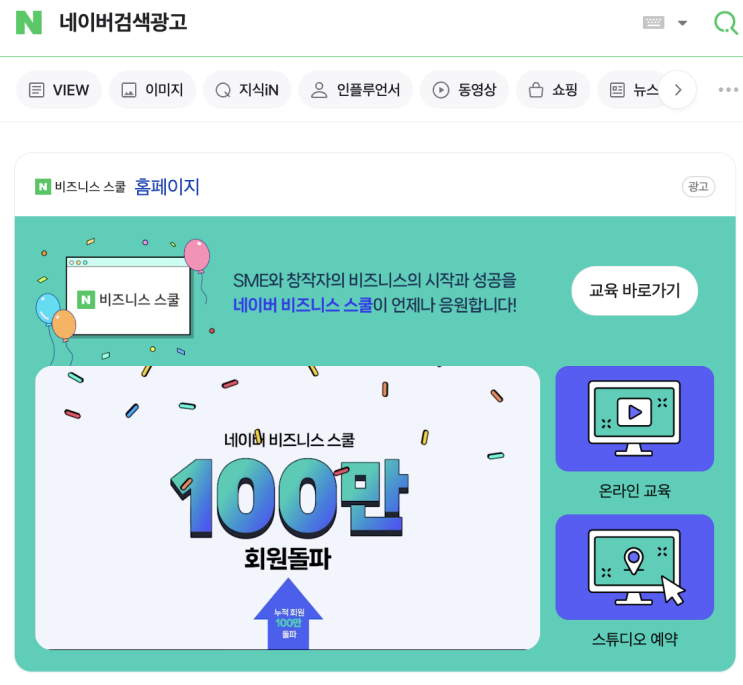Open the 스튜디오 예약 location icon
743x685 pixels.
634,567
